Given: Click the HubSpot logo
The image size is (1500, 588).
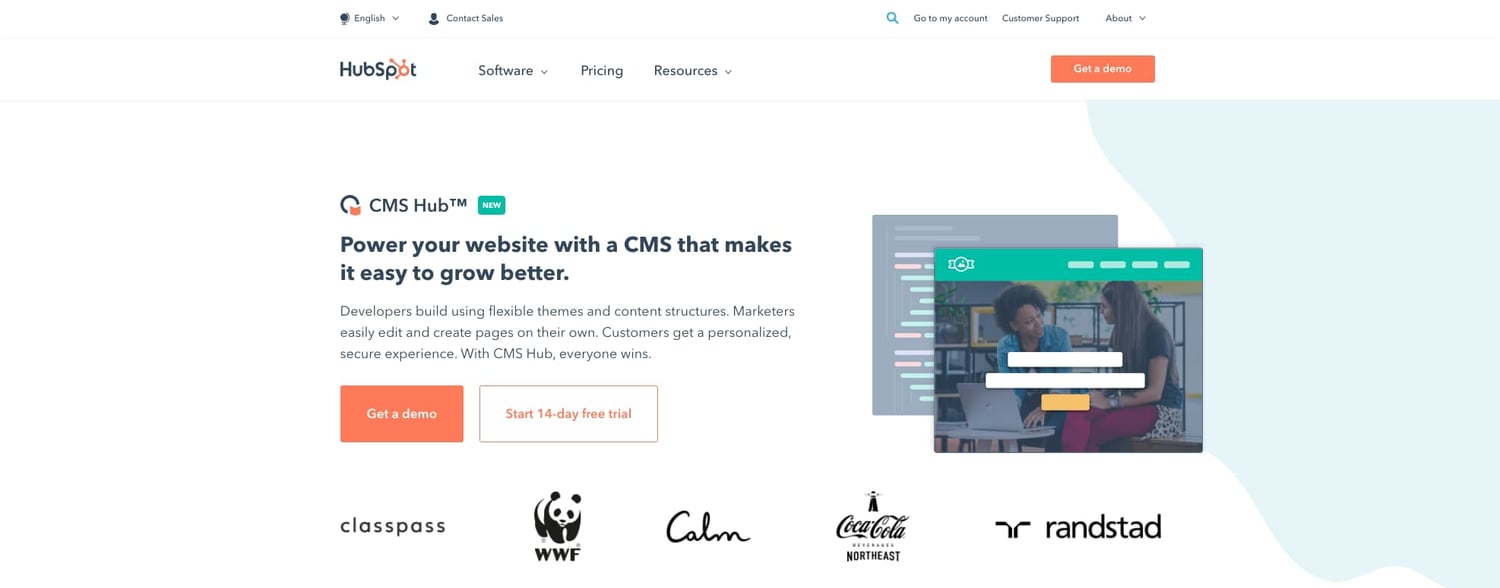Looking at the screenshot, I should [378, 70].
